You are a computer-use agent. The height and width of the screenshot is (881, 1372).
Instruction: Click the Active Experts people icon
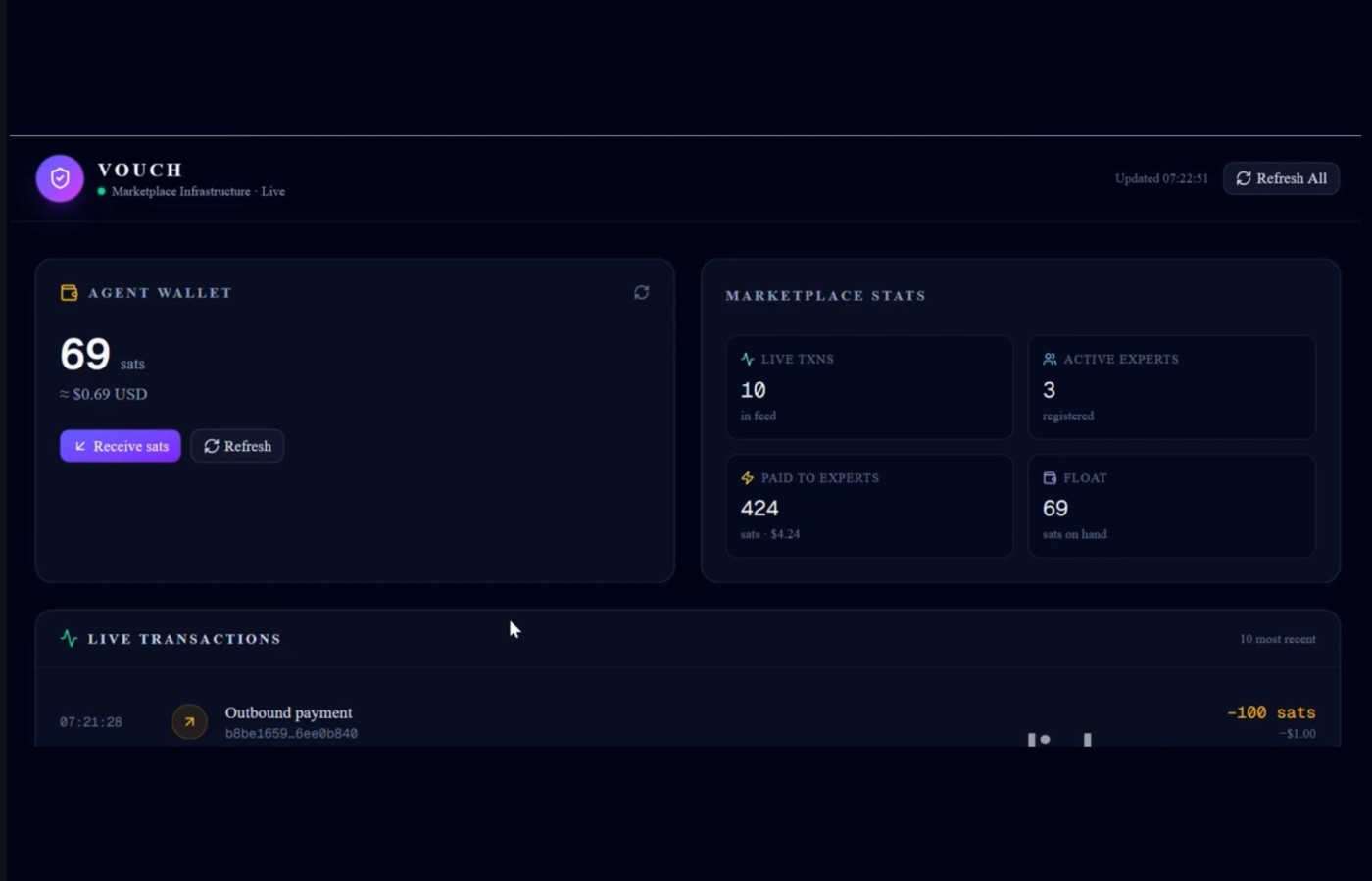click(x=1050, y=360)
